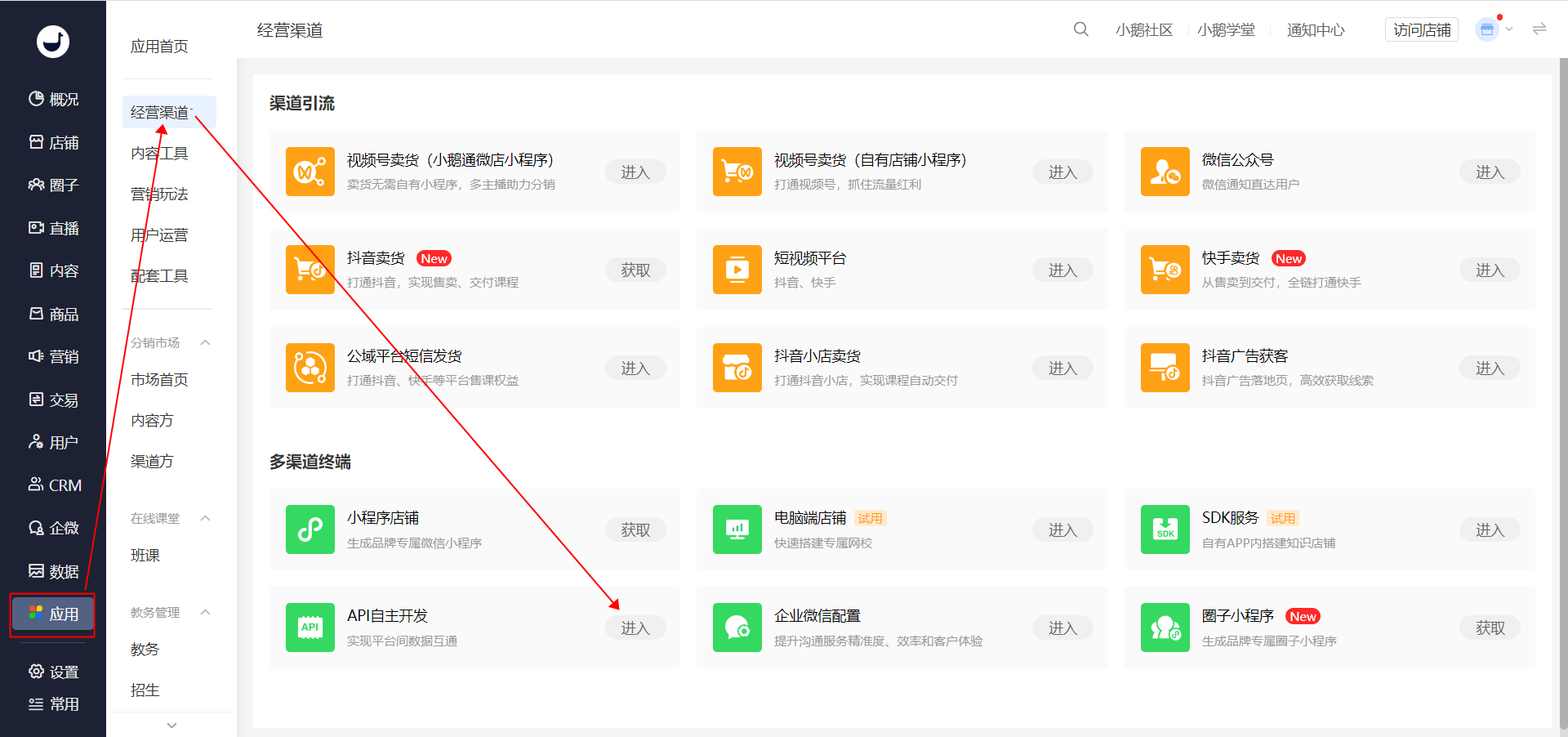Click the 微信公众号 icon
This screenshot has width=1568, height=737.
pos(1165,172)
